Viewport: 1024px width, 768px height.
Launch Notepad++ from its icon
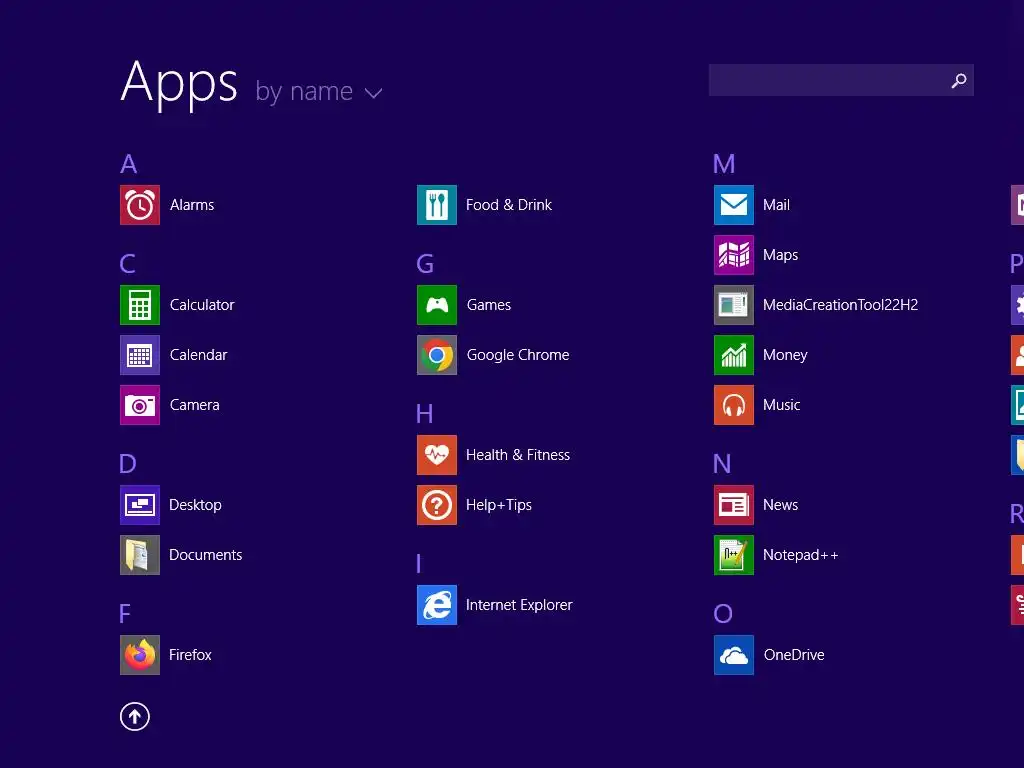(734, 555)
